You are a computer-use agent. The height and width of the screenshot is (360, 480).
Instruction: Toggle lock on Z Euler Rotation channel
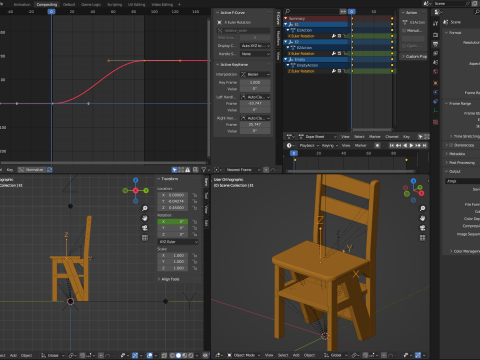coord(345,71)
